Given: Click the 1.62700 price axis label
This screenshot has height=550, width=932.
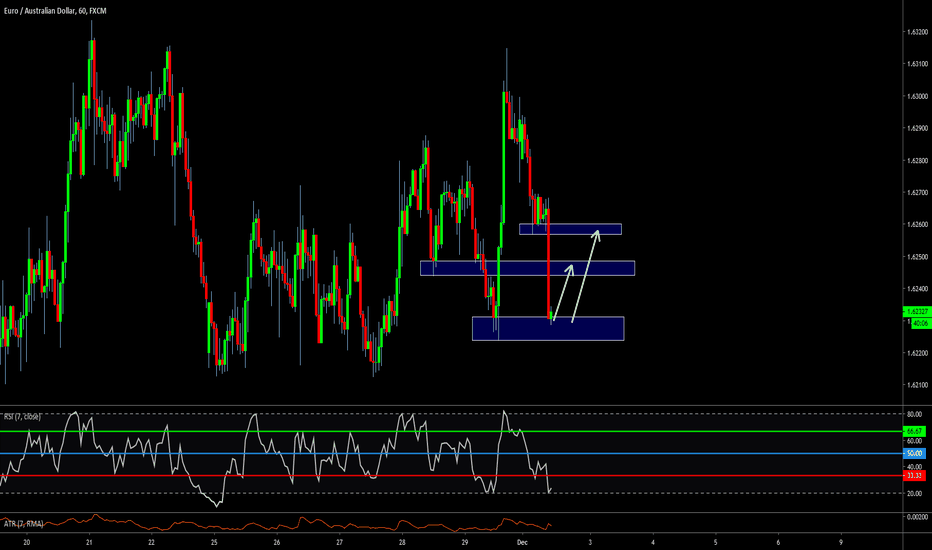Looking at the screenshot, I should point(917,193).
